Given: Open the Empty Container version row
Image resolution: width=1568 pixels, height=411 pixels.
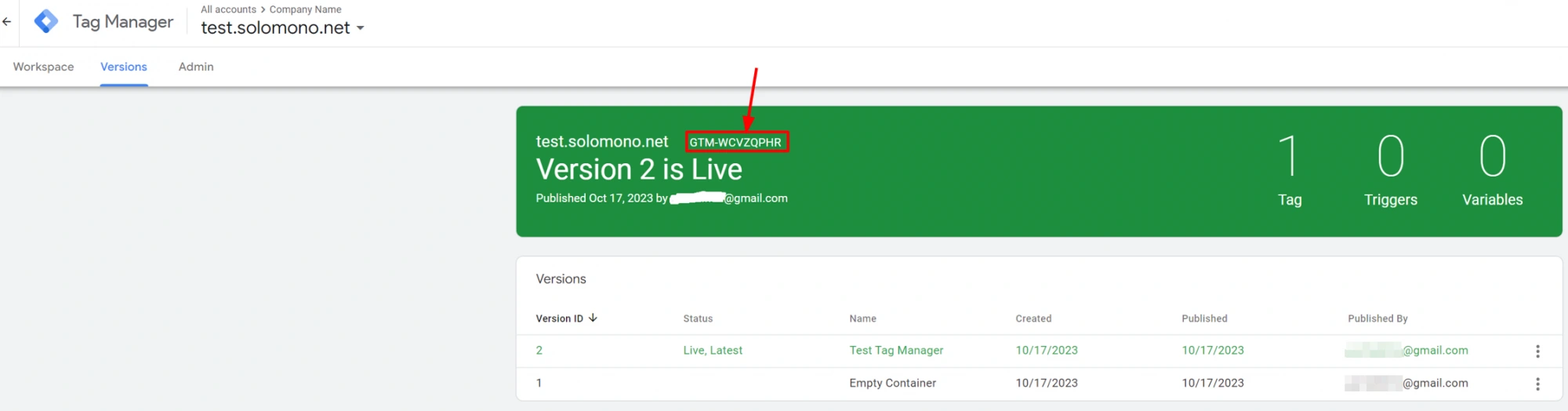Looking at the screenshot, I should 892,384.
